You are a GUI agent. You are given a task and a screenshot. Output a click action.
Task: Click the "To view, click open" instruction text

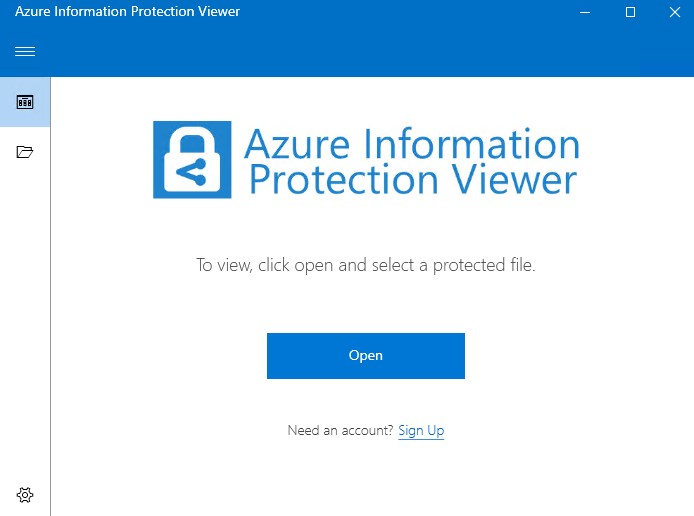pyautogui.click(x=365, y=266)
